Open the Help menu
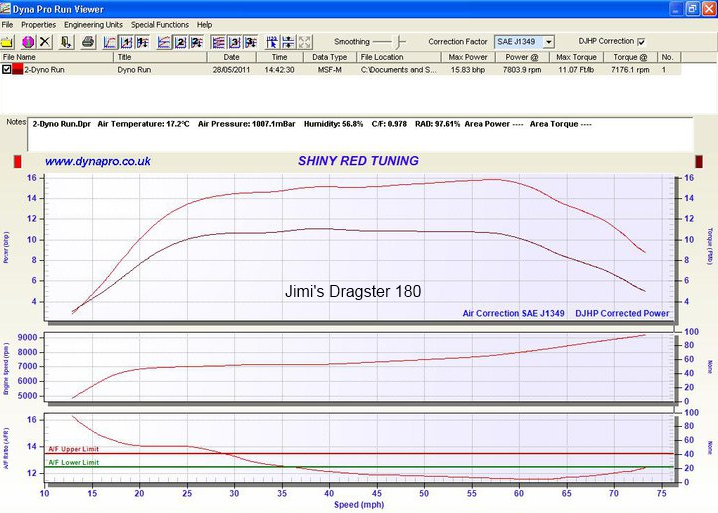The height and width of the screenshot is (513, 718). pos(204,25)
